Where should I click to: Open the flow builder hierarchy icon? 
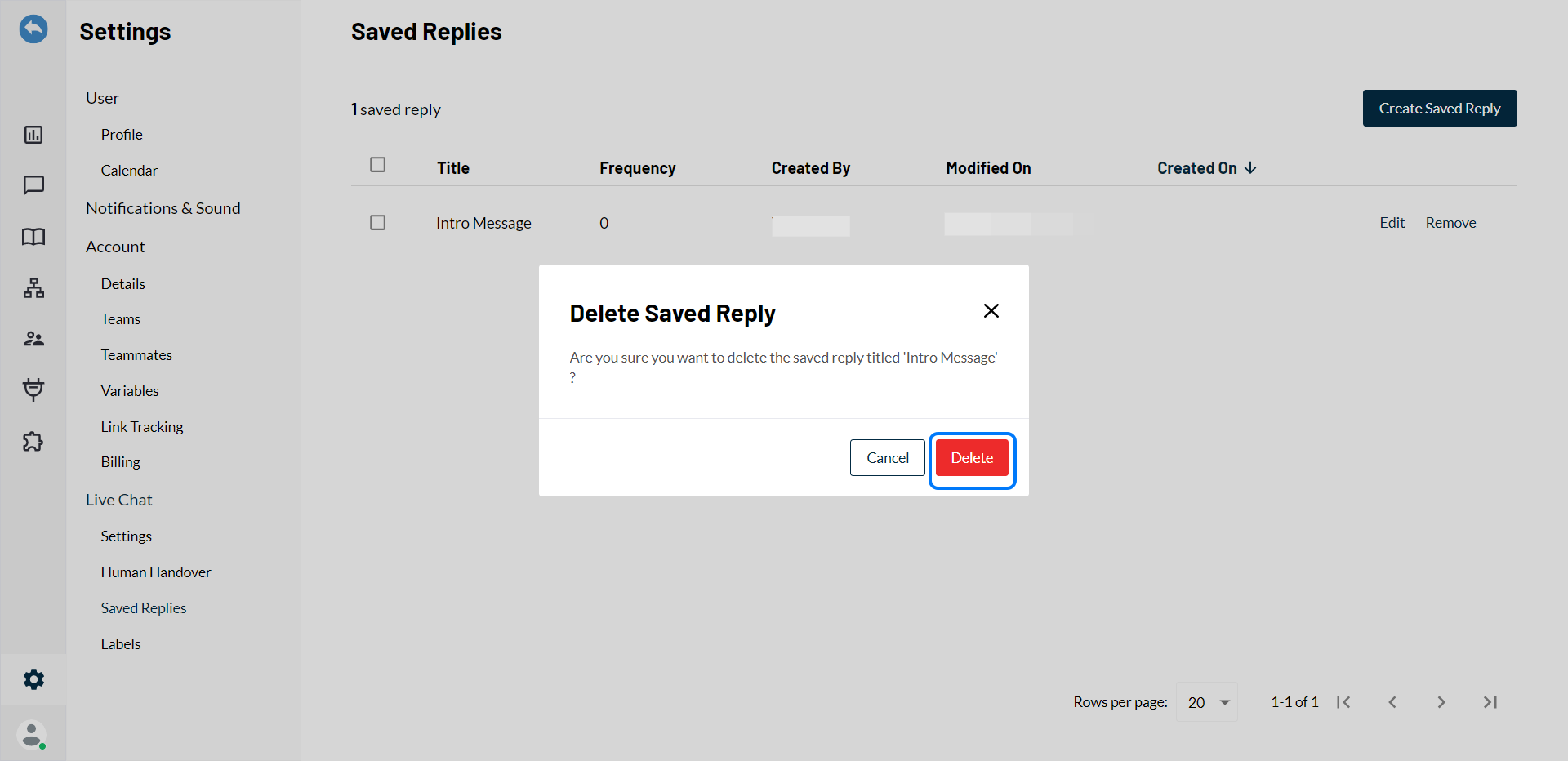33,287
